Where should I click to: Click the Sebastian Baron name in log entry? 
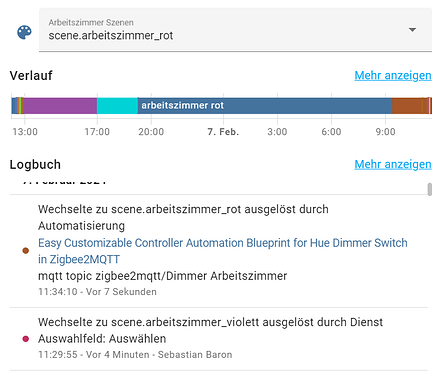195,354
